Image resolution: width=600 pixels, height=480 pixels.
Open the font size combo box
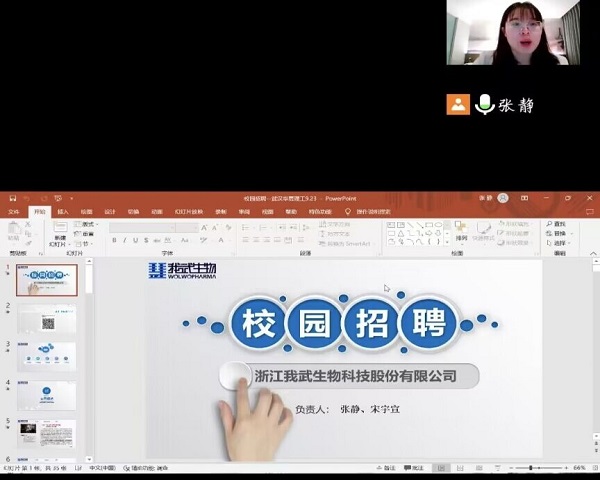187,228
